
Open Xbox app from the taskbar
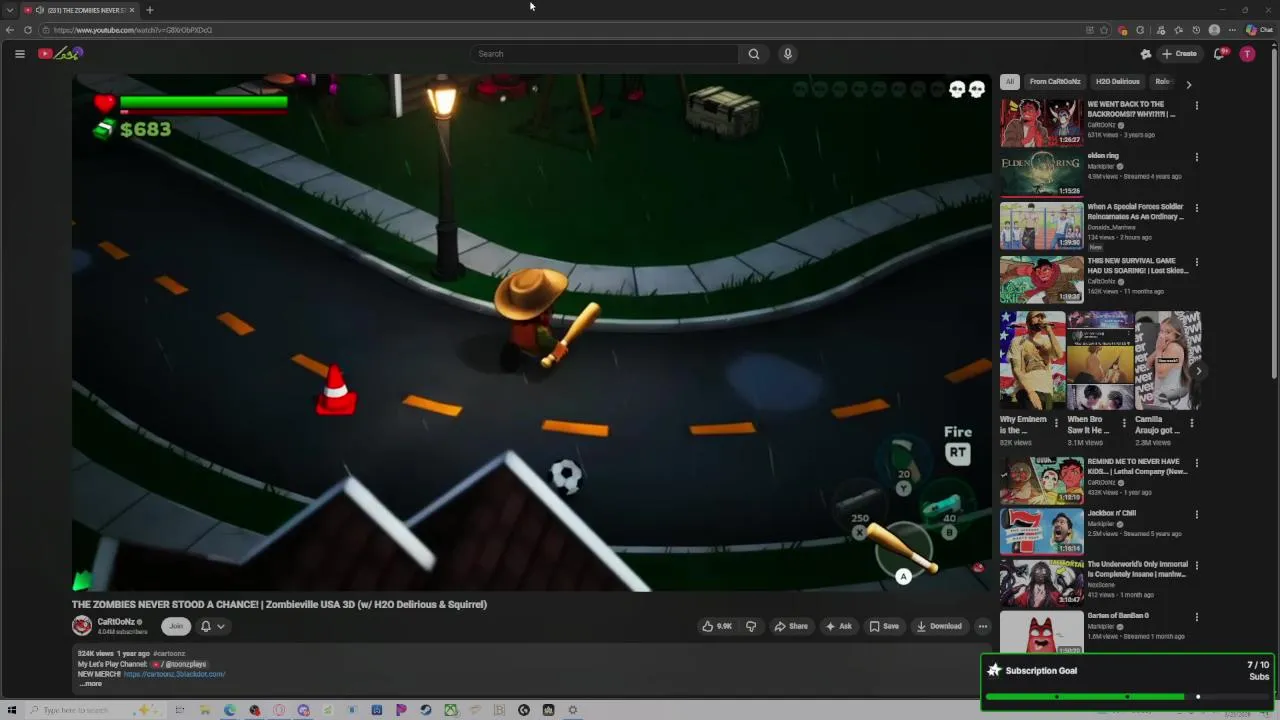[x=451, y=710]
